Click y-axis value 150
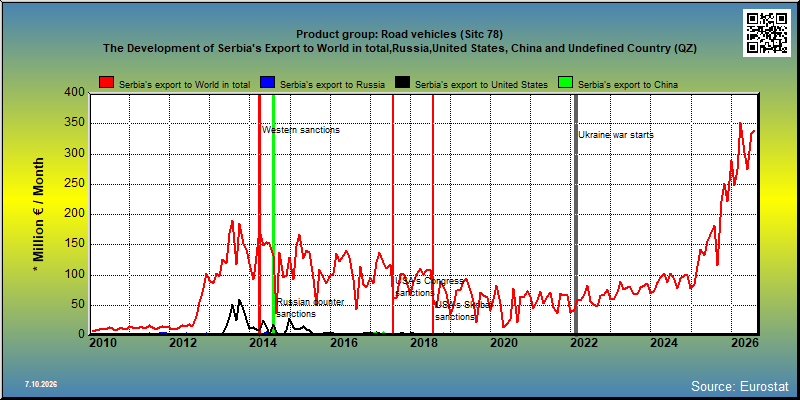The height and width of the screenshot is (400, 800). pyautogui.click(x=74, y=244)
